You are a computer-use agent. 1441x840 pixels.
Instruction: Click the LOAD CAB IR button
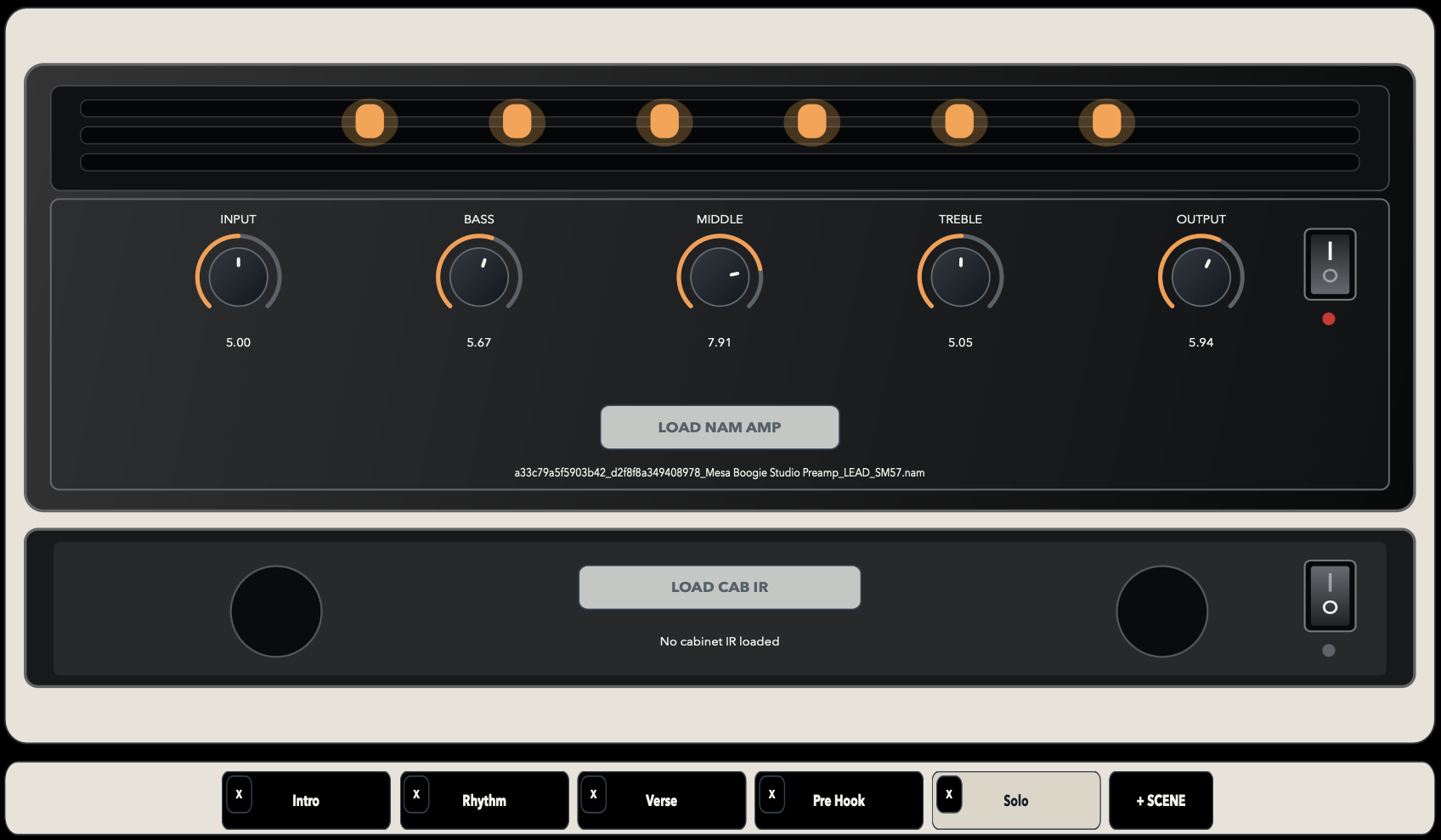[720, 587]
